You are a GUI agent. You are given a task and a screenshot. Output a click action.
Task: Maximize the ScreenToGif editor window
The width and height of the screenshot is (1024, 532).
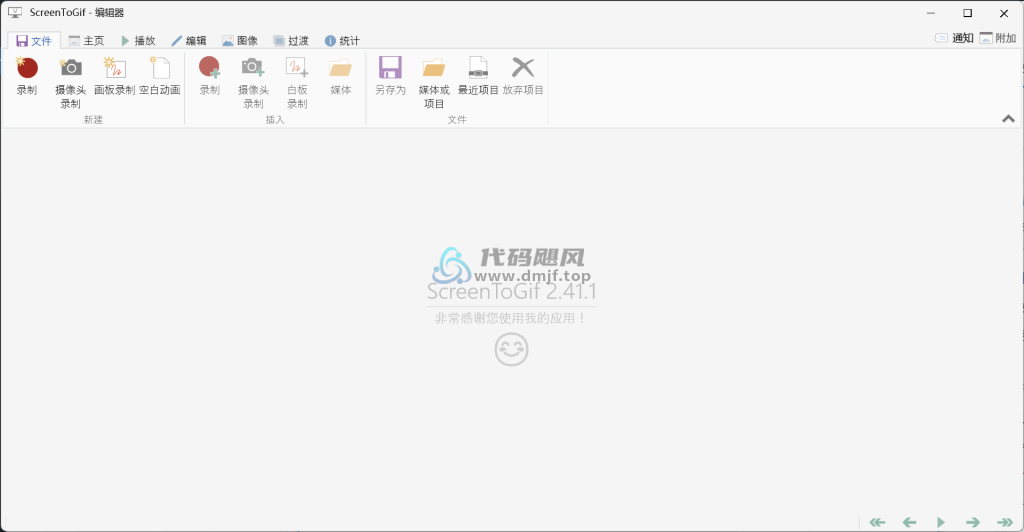point(967,12)
